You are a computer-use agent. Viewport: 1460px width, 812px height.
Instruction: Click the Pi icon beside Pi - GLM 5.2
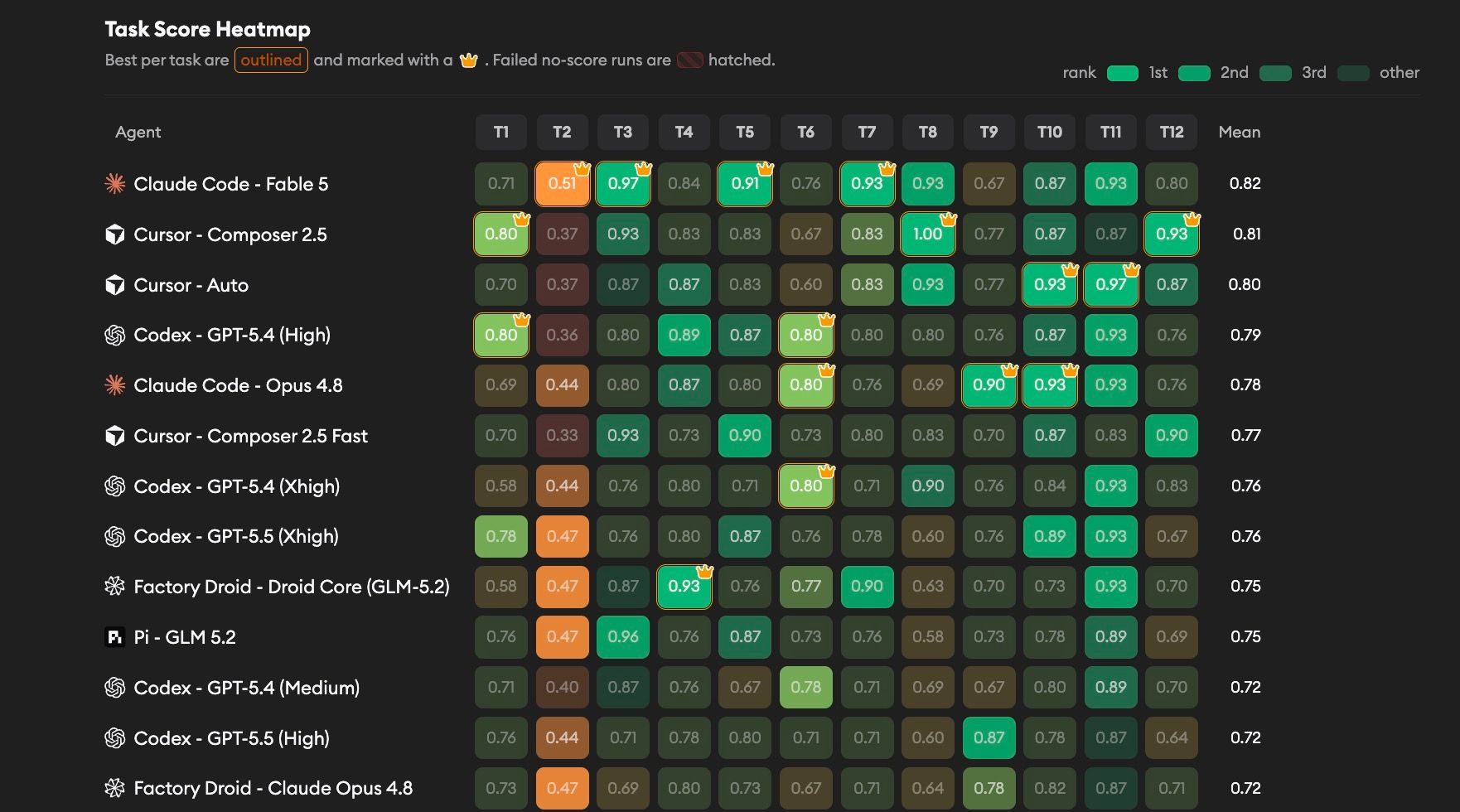pos(115,637)
